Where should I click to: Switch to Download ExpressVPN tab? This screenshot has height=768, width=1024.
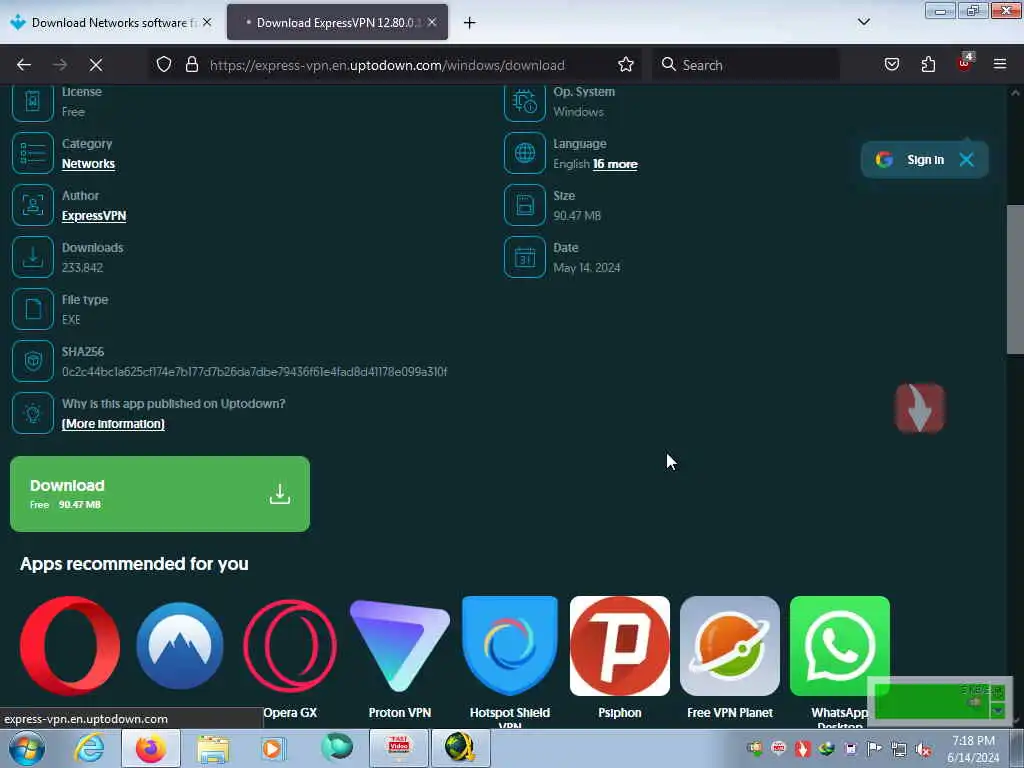pyautogui.click(x=336, y=23)
